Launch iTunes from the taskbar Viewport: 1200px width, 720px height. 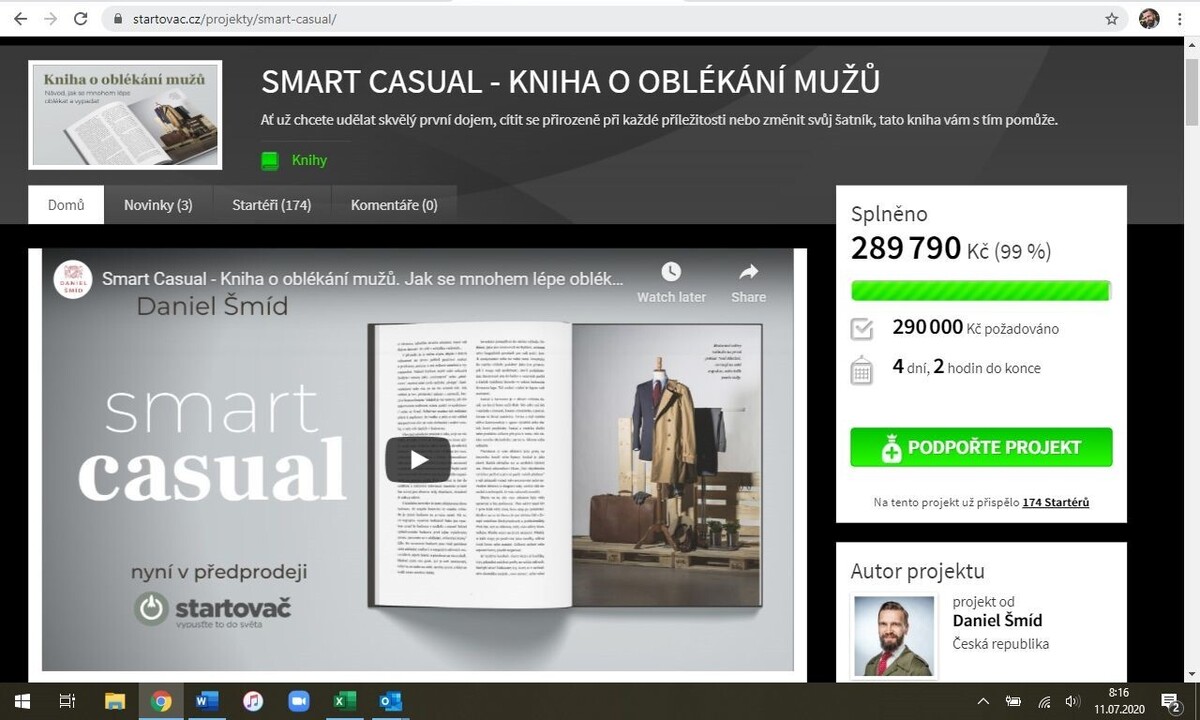tap(253, 701)
